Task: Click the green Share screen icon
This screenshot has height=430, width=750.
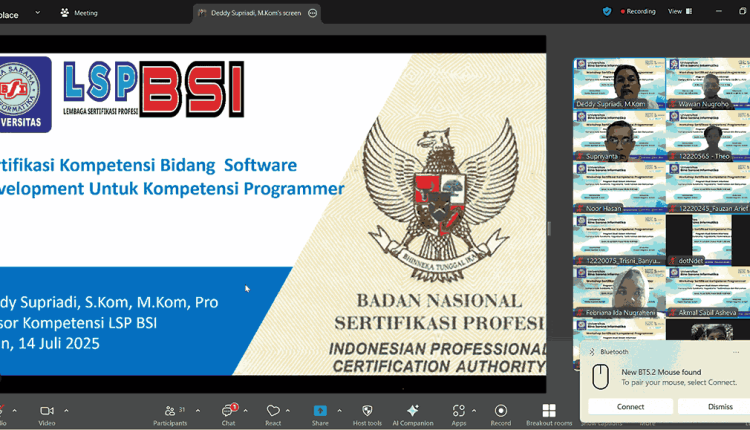Action: point(320,411)
